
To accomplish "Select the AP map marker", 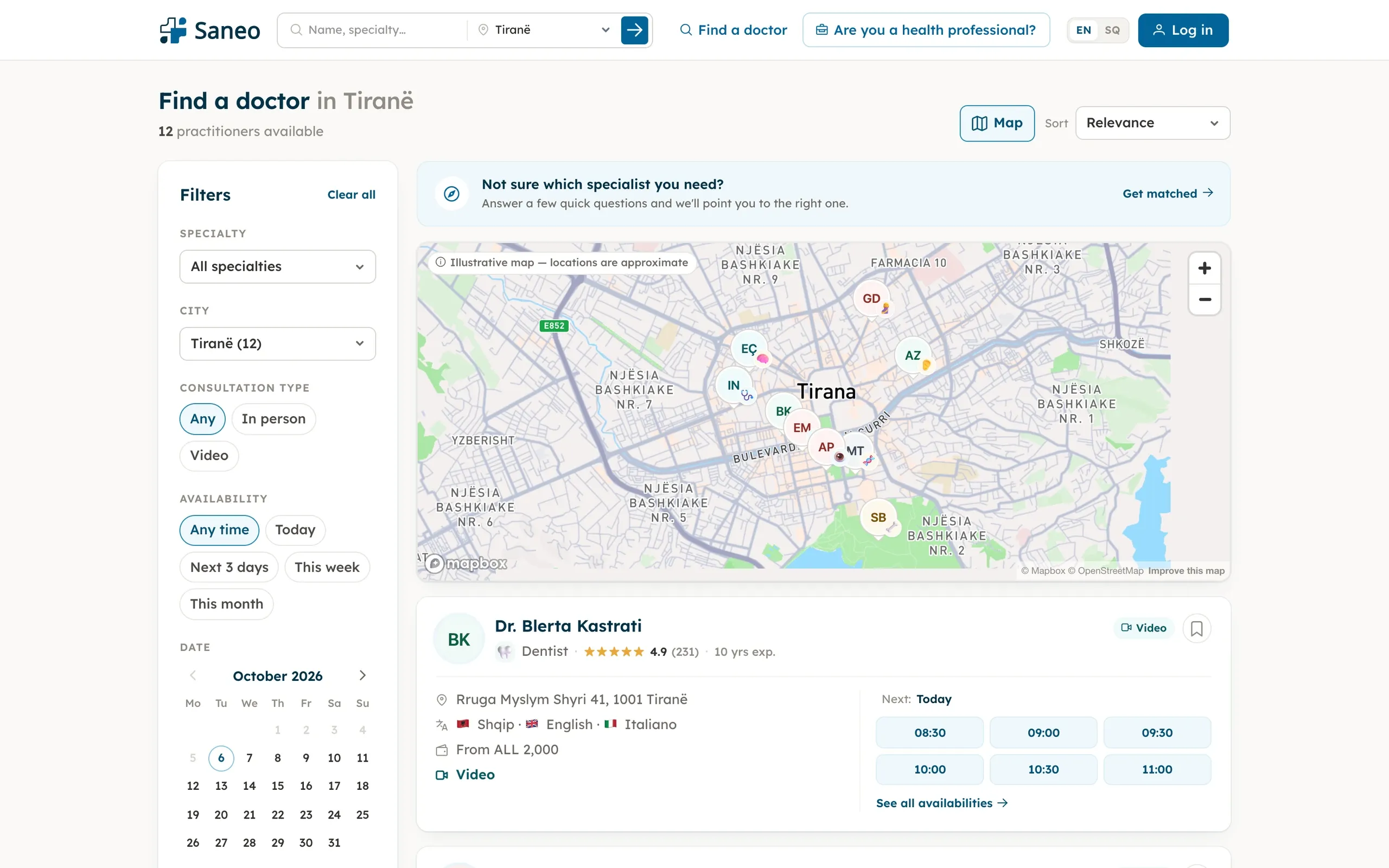I will tap(825, 446).
